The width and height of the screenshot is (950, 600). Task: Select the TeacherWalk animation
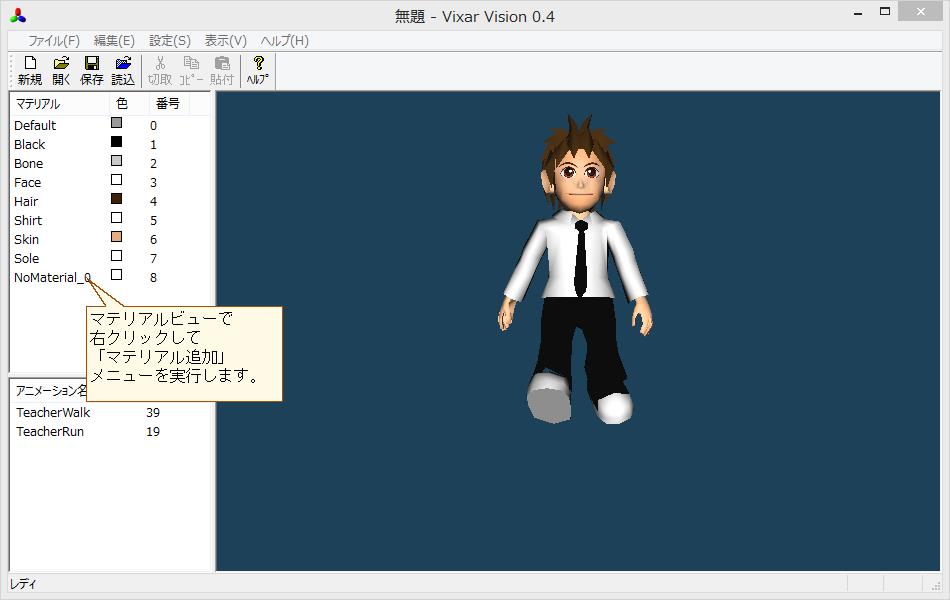53,412
